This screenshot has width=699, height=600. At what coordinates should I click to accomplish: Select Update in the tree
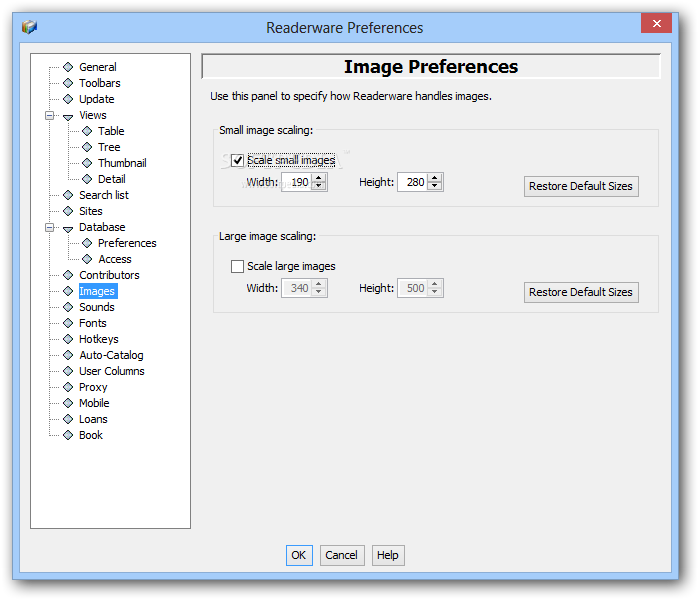click(x=97, y=99)
